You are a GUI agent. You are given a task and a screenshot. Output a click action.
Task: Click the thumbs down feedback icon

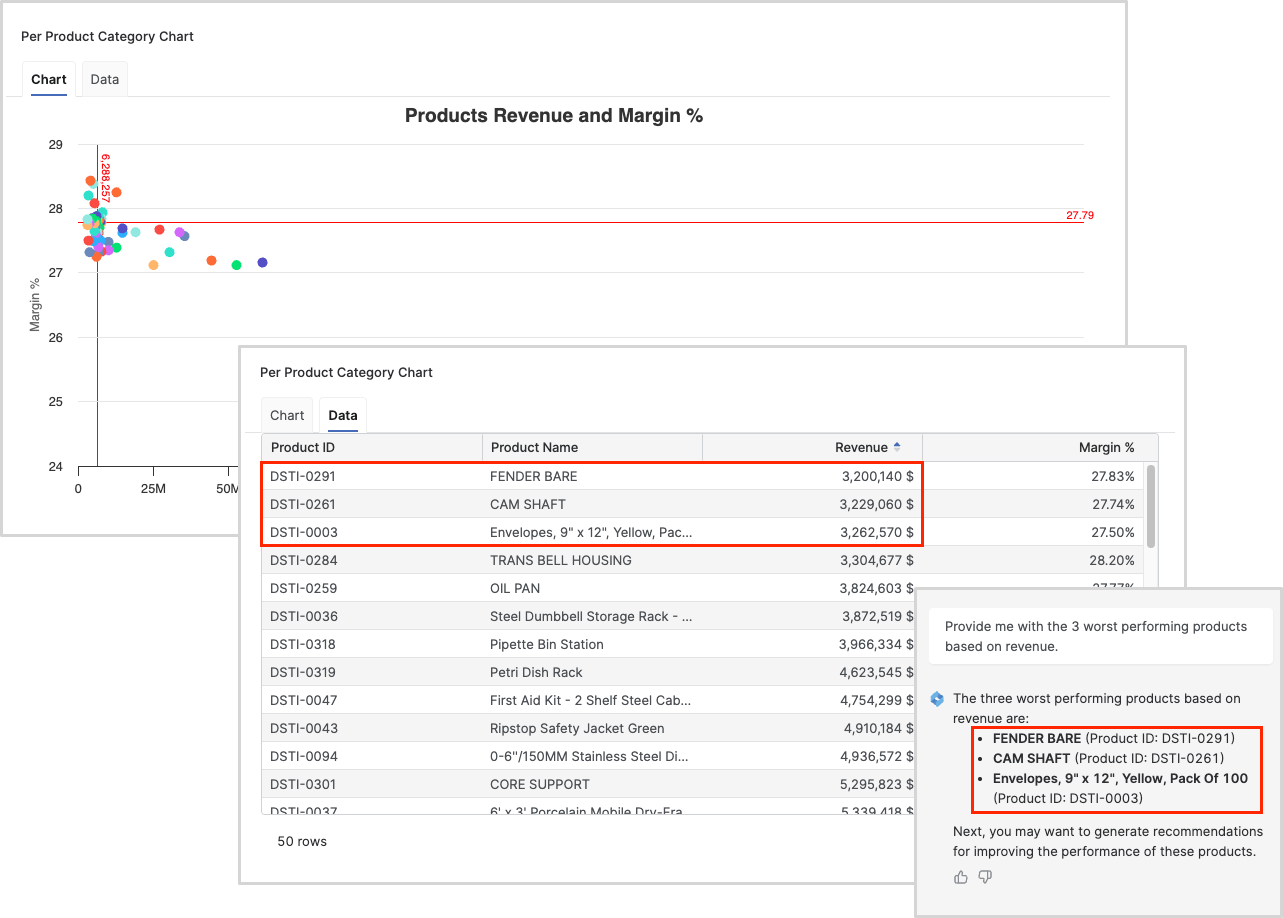coord(985,877)
